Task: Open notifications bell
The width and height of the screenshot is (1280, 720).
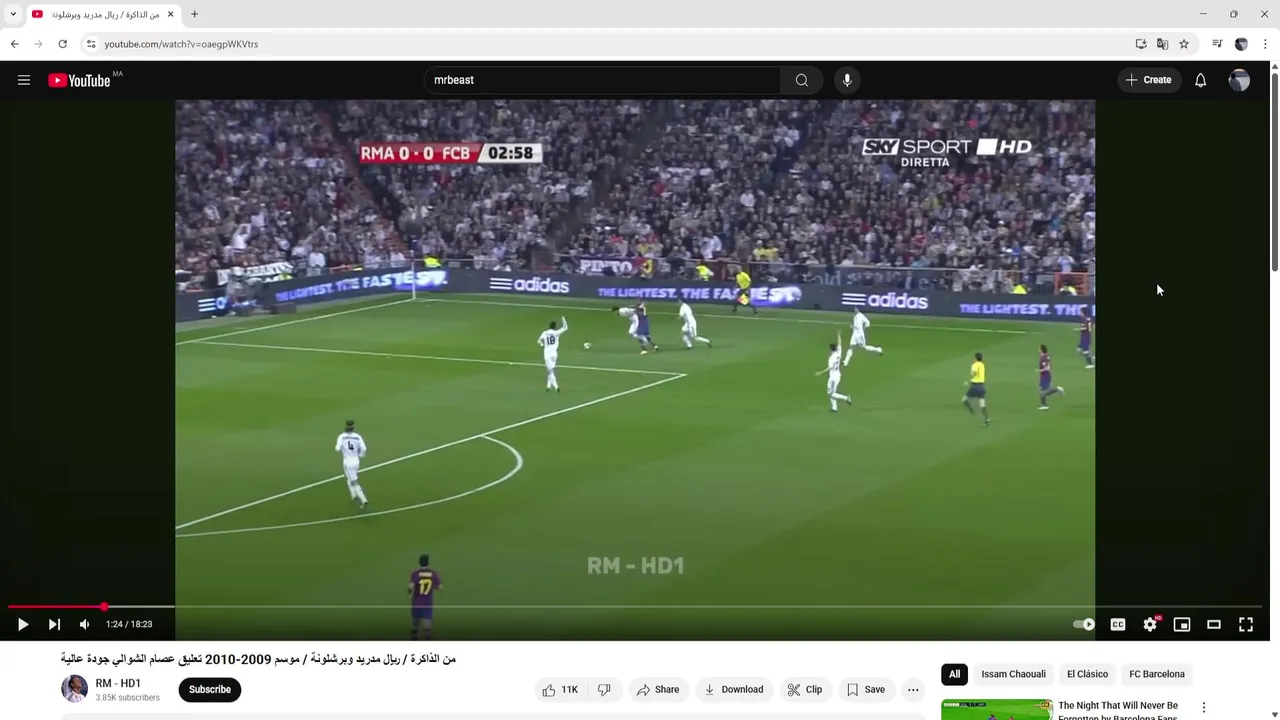Action: coord(1201,80)
